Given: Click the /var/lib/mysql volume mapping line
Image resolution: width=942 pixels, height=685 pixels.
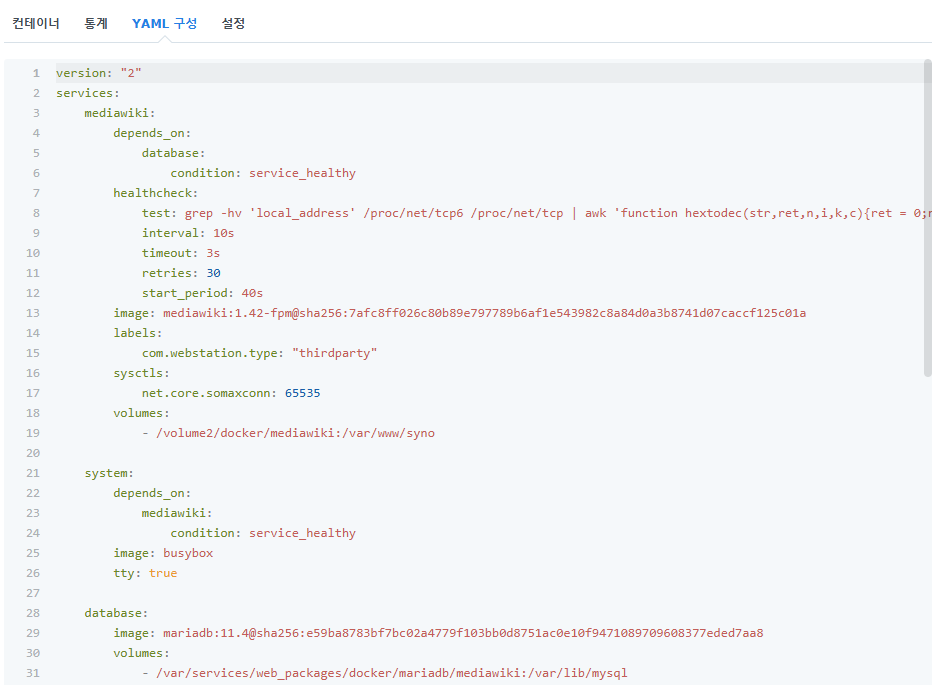Looking at the screenshot, I should pyautogui.click(x=384, y=673).
